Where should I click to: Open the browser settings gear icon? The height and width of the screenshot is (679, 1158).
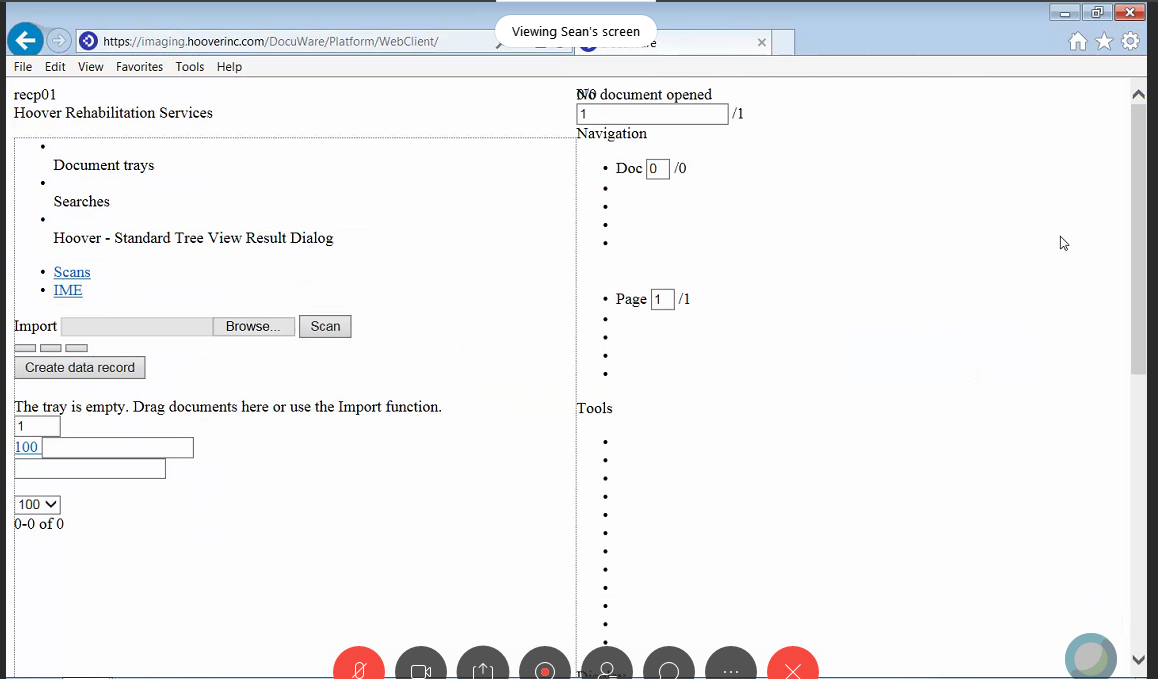point(1130,41)
